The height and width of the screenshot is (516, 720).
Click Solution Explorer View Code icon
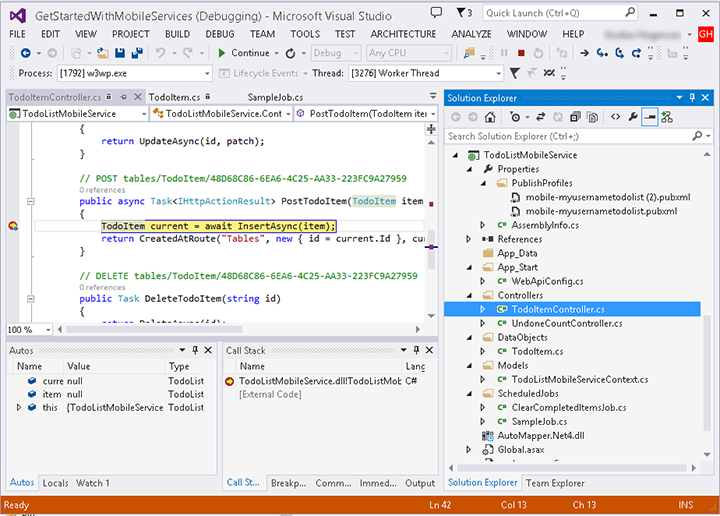pos(615,117)
